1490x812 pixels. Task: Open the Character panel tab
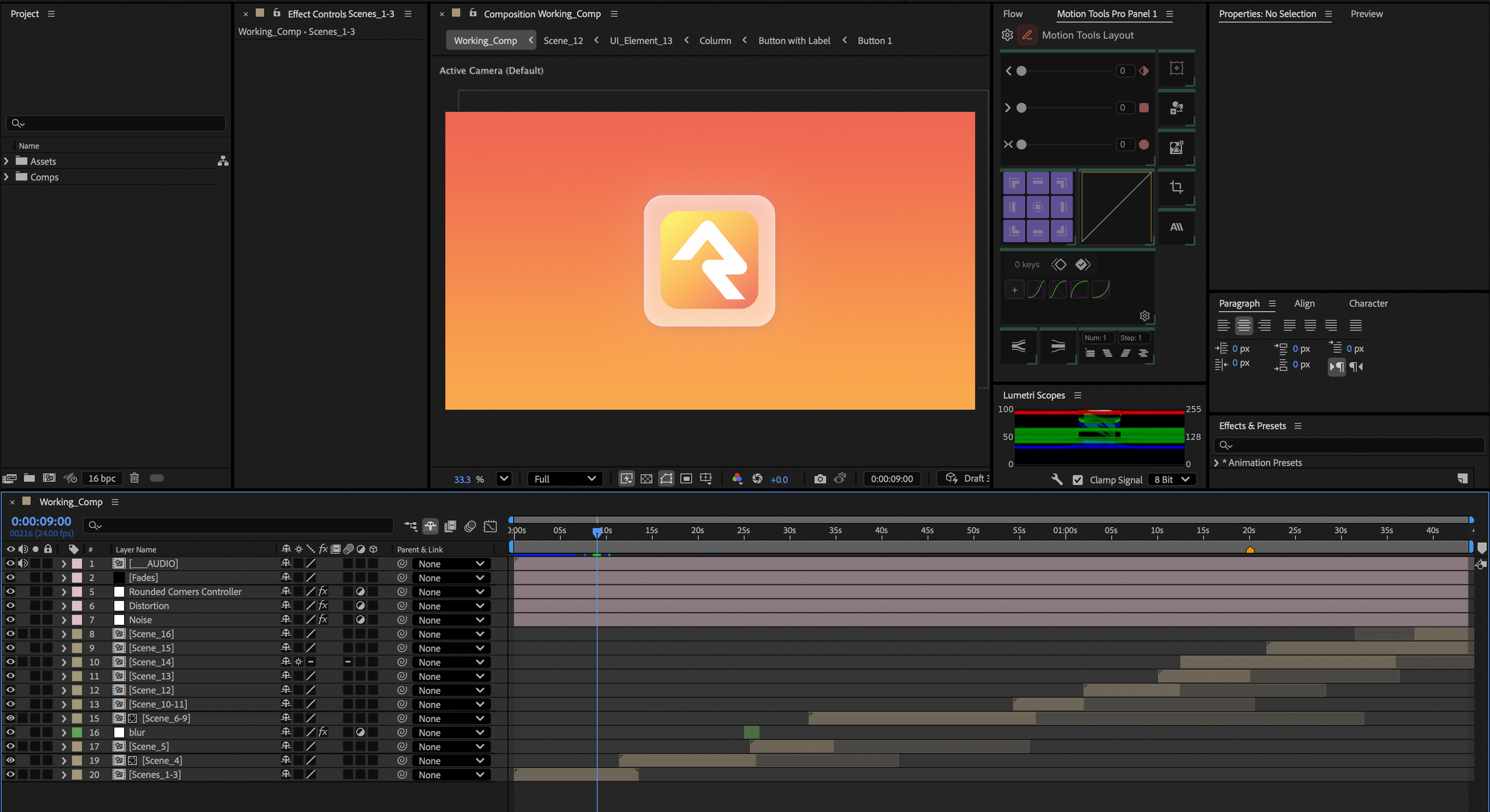pos(1368,303)
